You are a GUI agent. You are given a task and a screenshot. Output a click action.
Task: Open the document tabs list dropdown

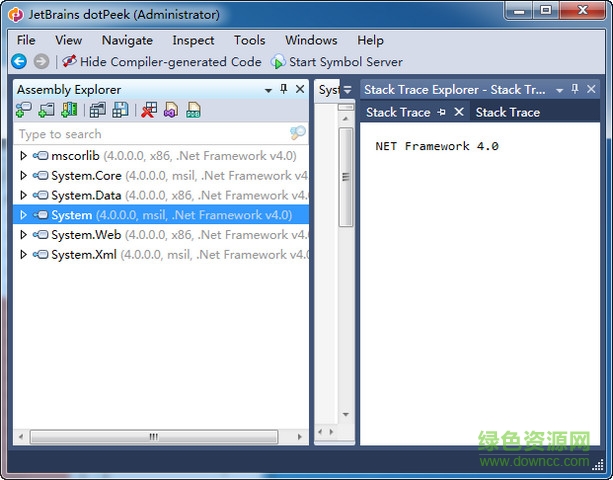pyautogui.click(x=347, y=90)
